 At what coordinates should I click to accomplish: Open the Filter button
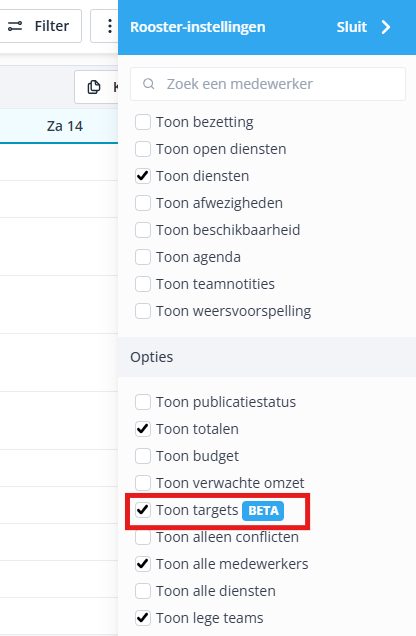pyautogui.click(x=39, y=26)
